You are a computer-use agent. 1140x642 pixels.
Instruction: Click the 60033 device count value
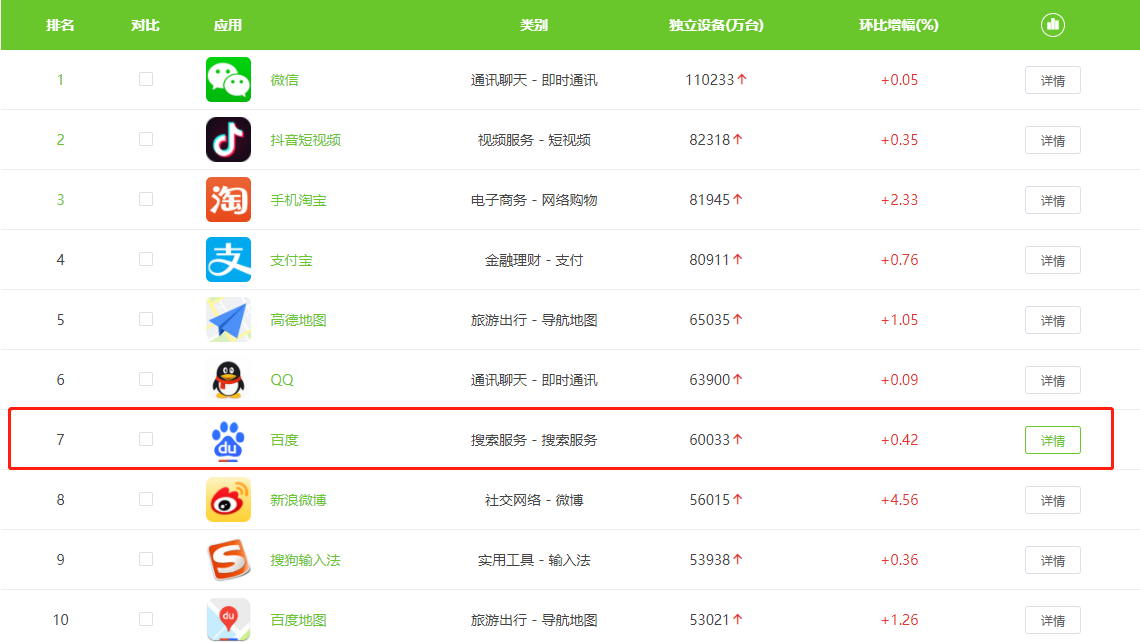point(710,440)
